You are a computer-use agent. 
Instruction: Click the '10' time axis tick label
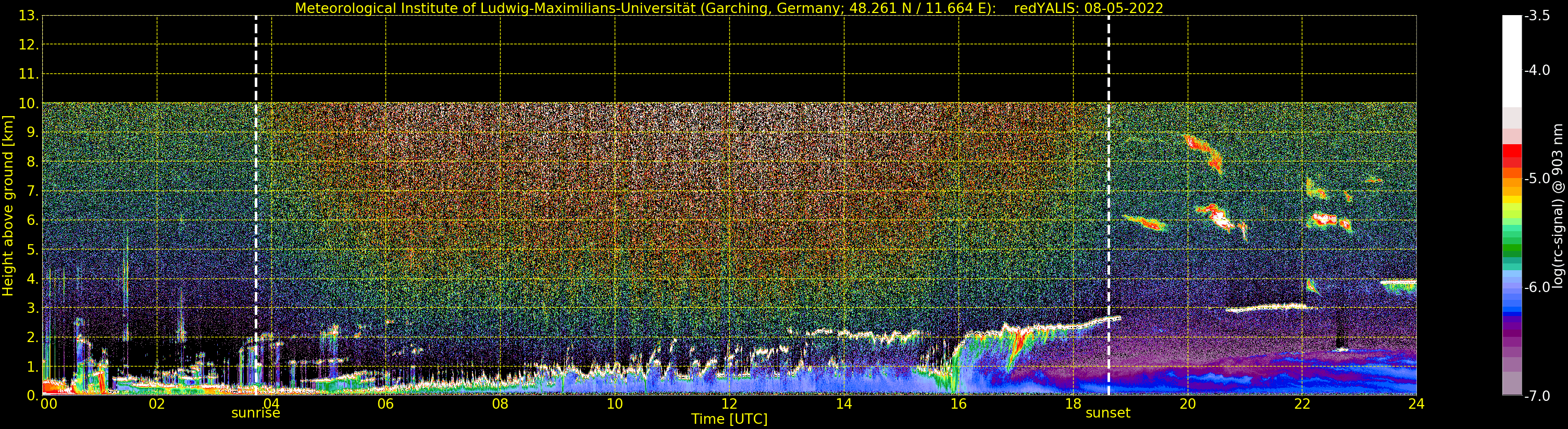click(x=615, y=404)
